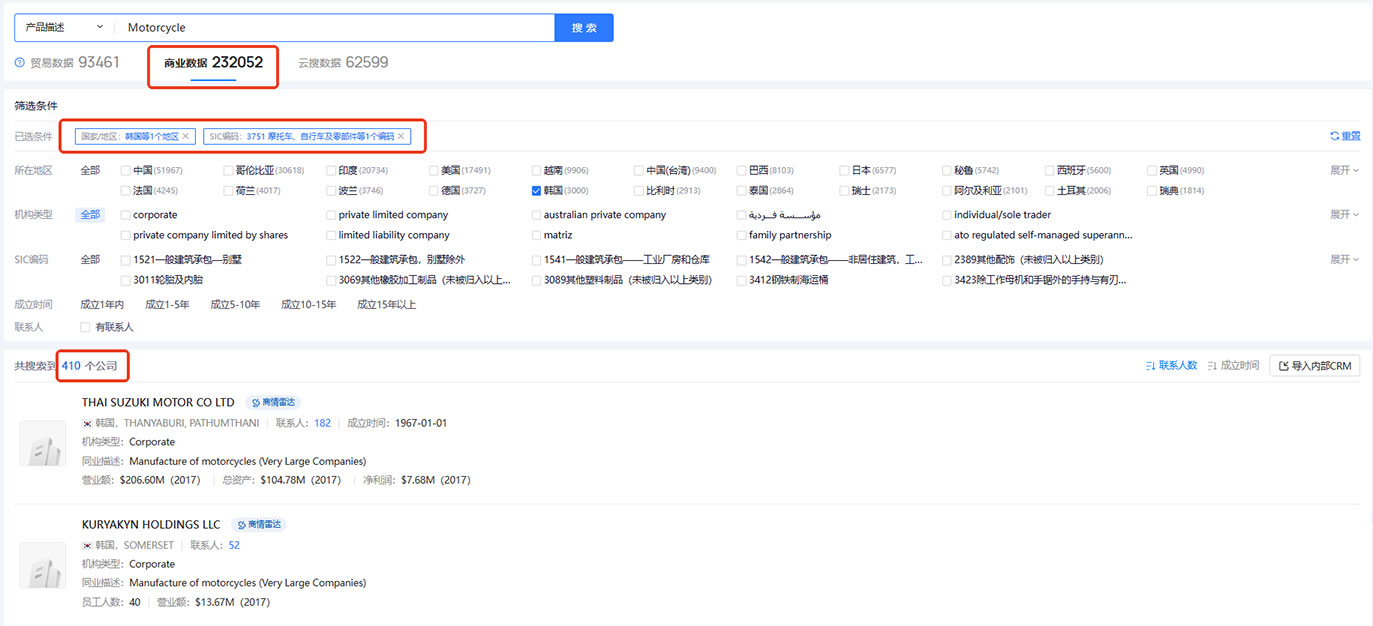Check the private limited company checkbox
Screen dimensions: 1373x626
tap(331, 215)
